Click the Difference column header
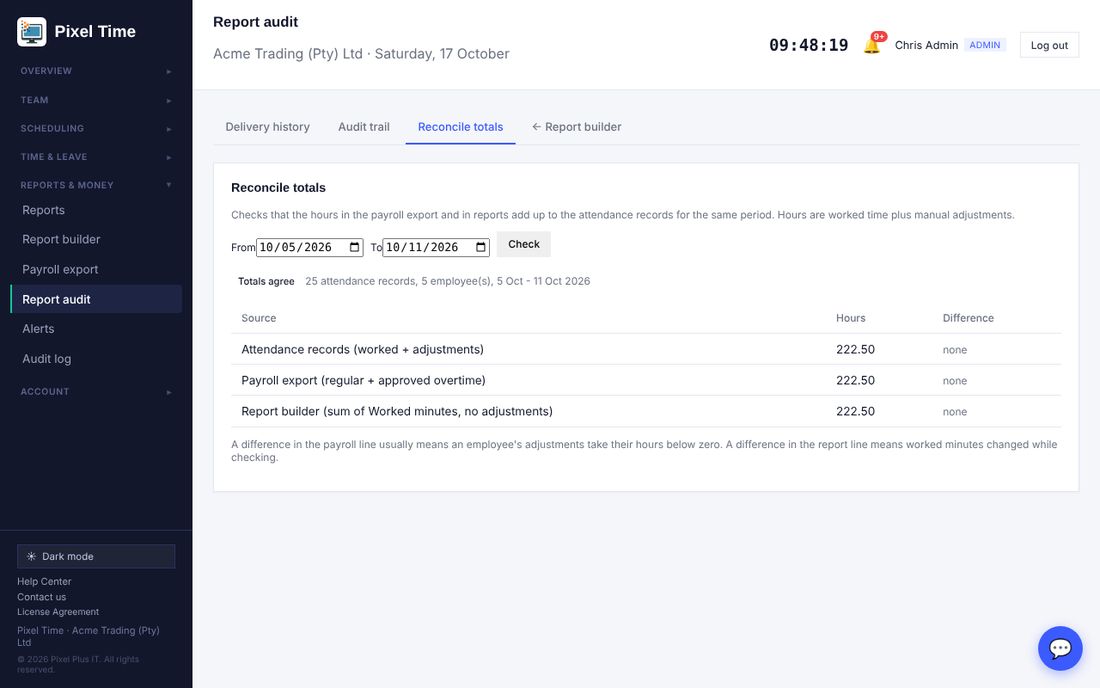The height and width of the screenshot is (688, 1100). 968,318
